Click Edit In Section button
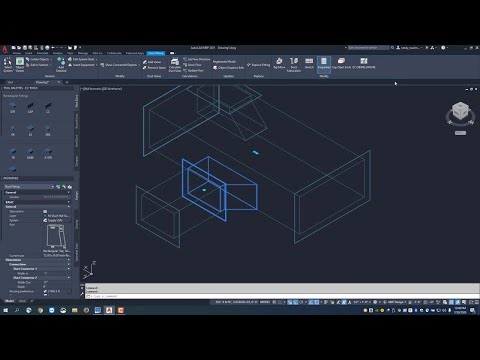This screenshot has width=480, height=360. pos(37,65)
